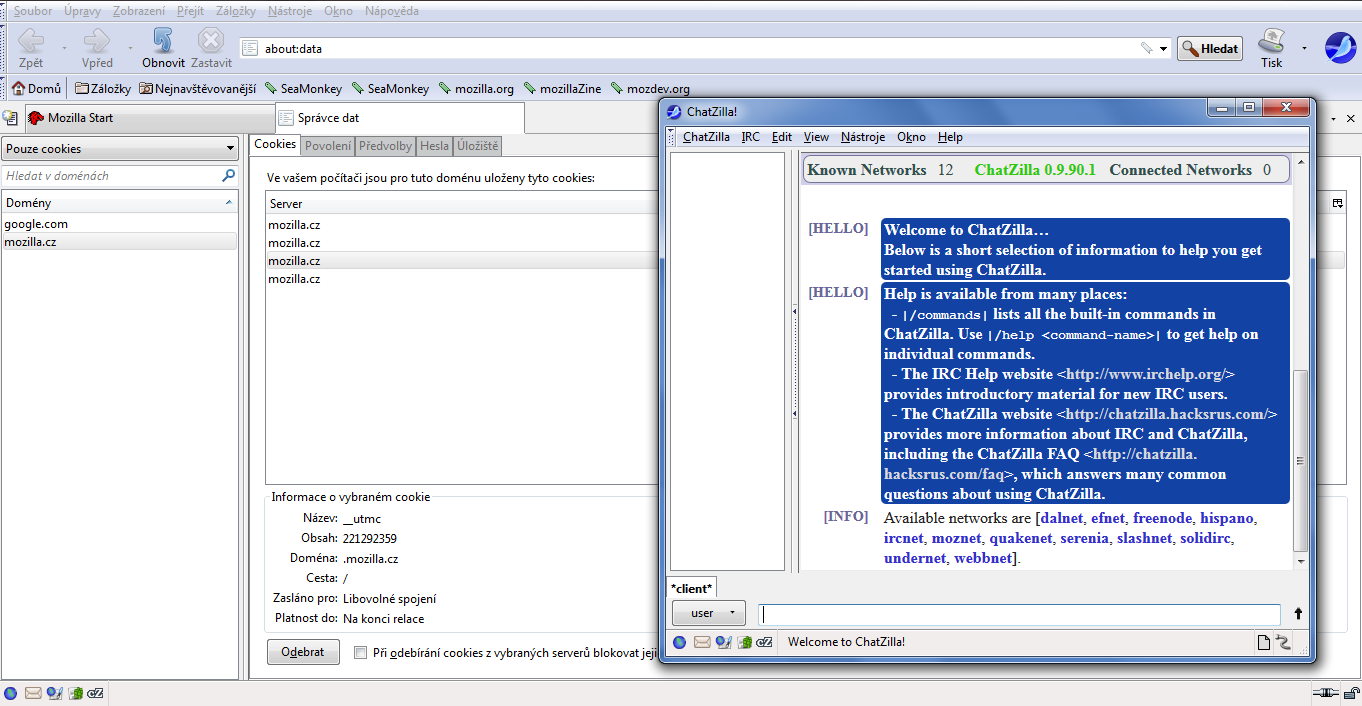
Task: Click the search magnifier in the domain filter
Action: pos(228,175)
